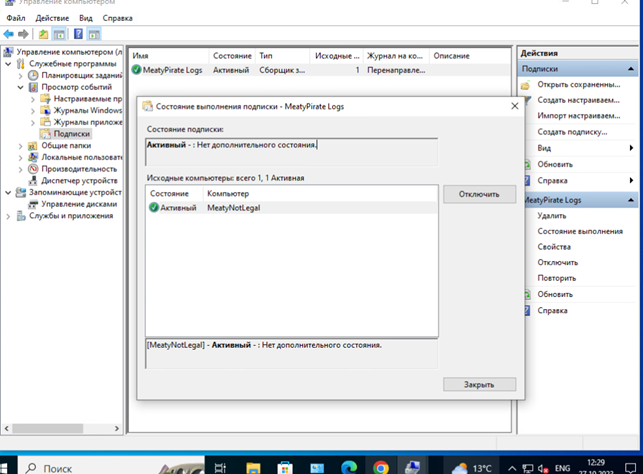Click Повторить in Actions pane

tap(556, 278)
